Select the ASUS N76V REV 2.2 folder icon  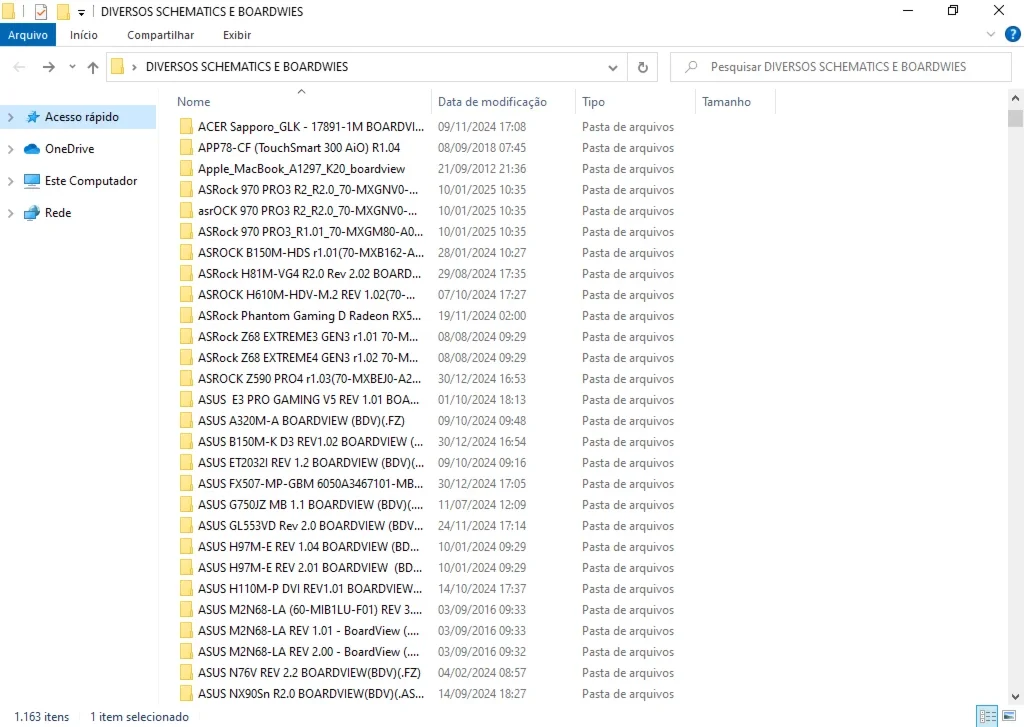point(186,671)
